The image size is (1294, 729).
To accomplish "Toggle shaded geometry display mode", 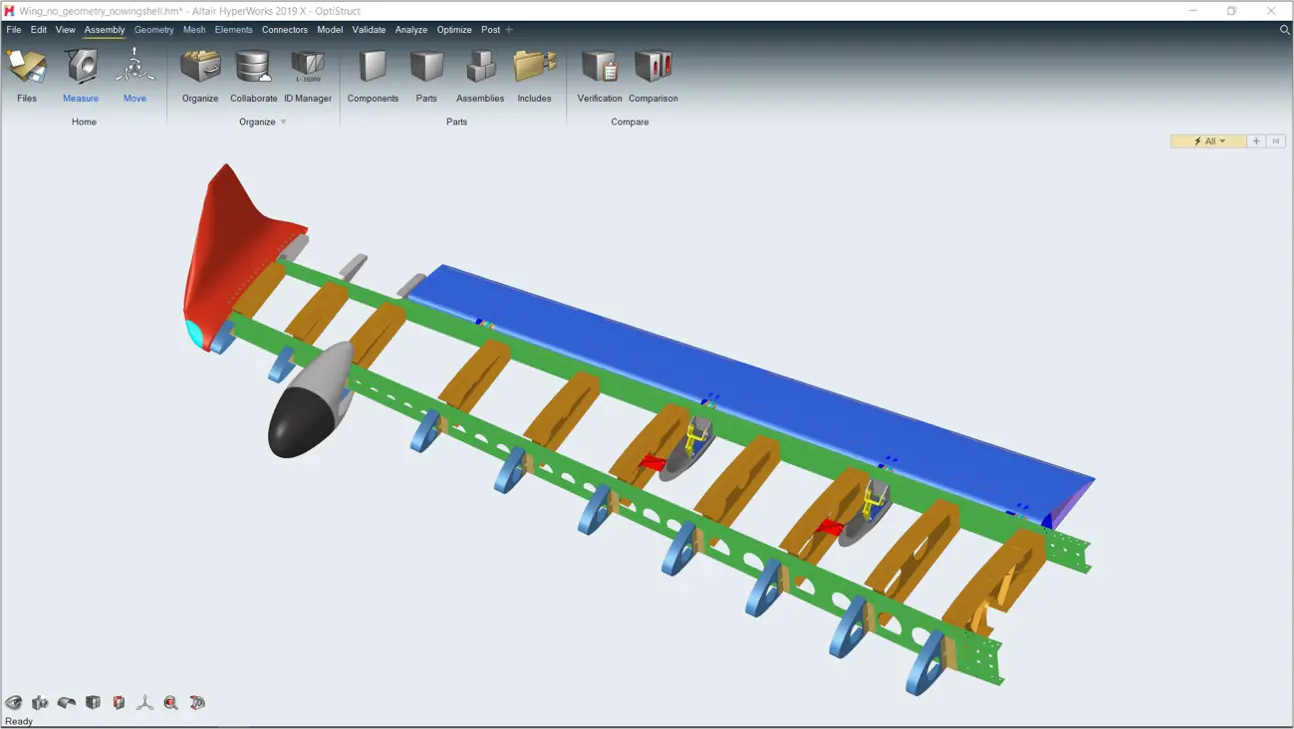I will (66, 702).
